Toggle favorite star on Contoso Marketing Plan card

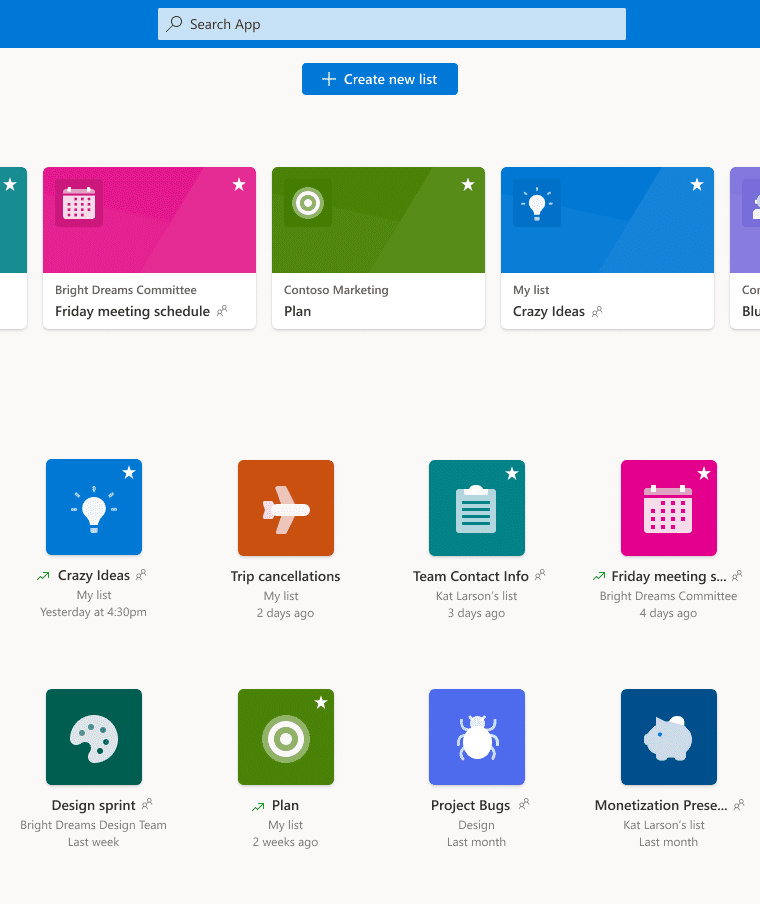coord(468,185)
